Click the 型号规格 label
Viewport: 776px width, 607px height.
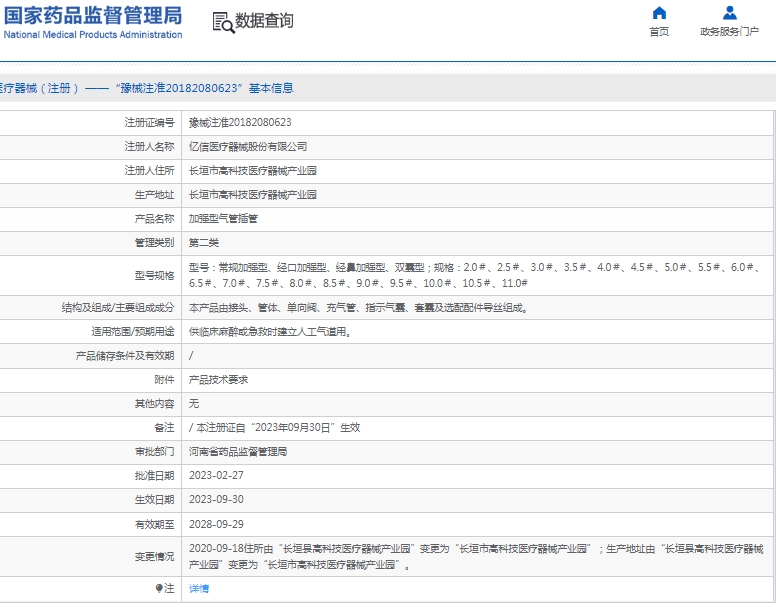click(x=154, y=276)
